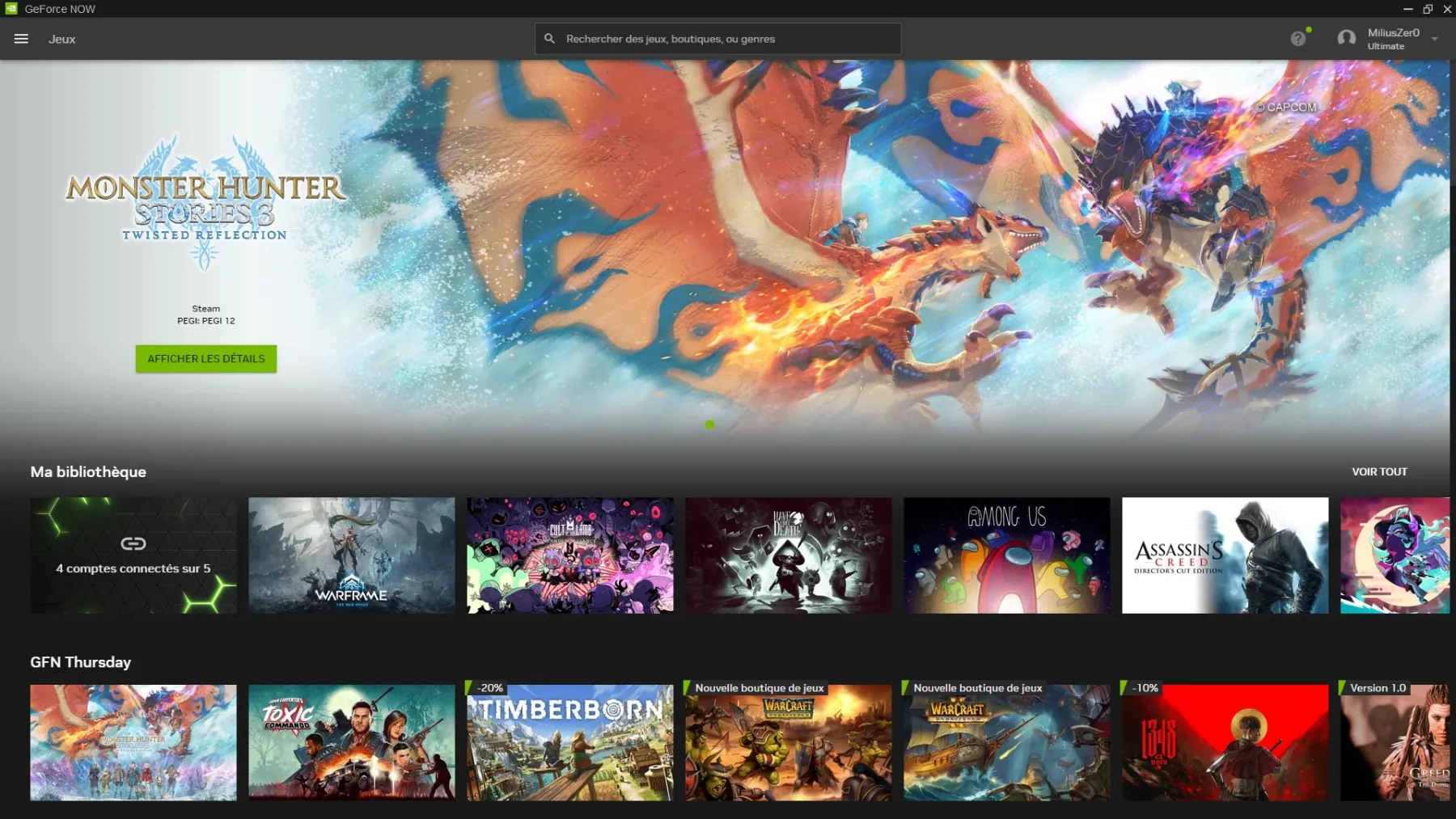Click the help question mark icon
Screen dimensions: 1456x819
pyautogui.click(x=1297, y=39)
